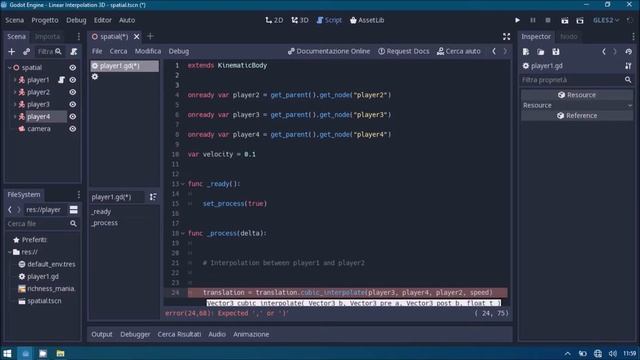This screenshot has width=640, height=360.
Task: Load an existing resource in Inspector
Action: (x=541, y=52)
